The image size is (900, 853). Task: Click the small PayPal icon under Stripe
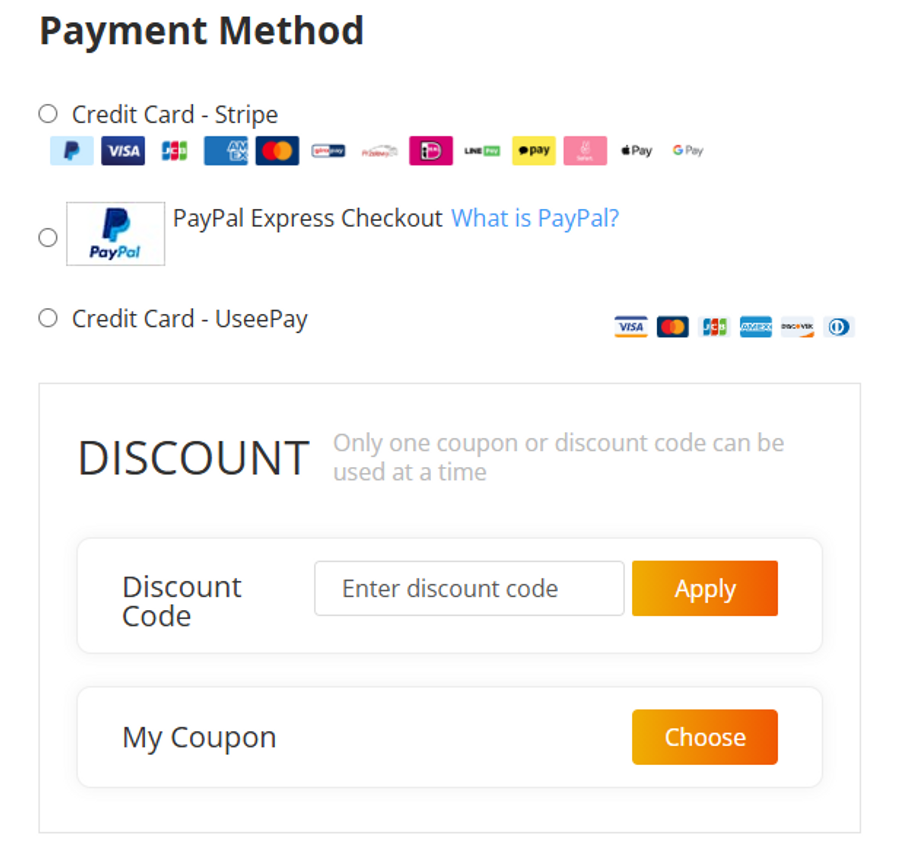[x=72, y=151]
